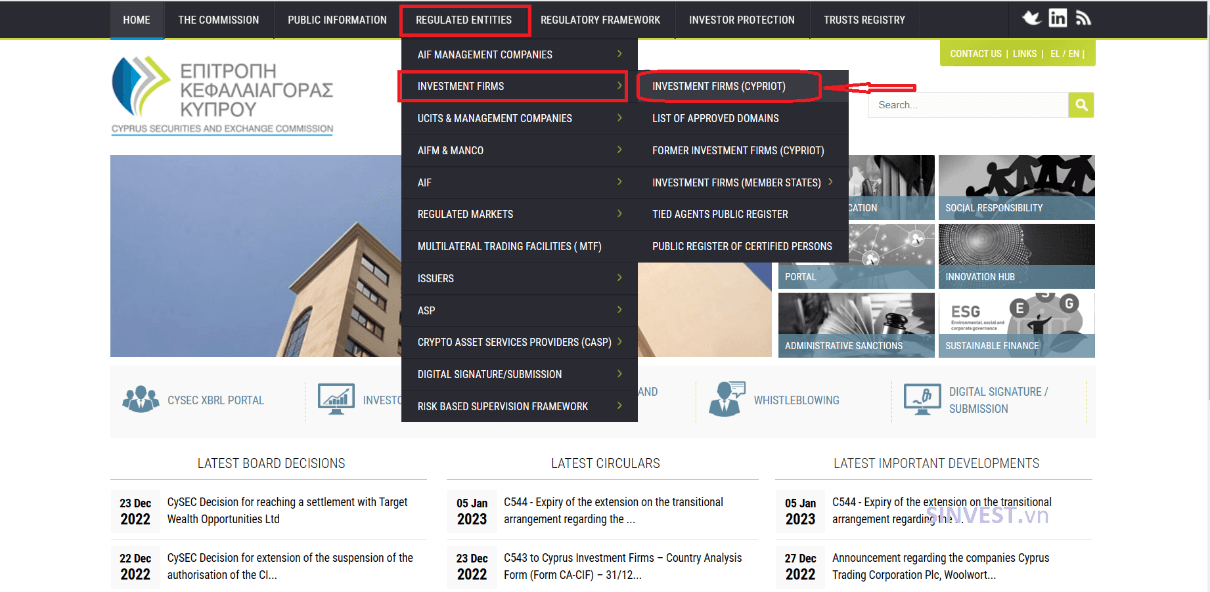Open the Twitter social icon

click(x=1031, y=18)
